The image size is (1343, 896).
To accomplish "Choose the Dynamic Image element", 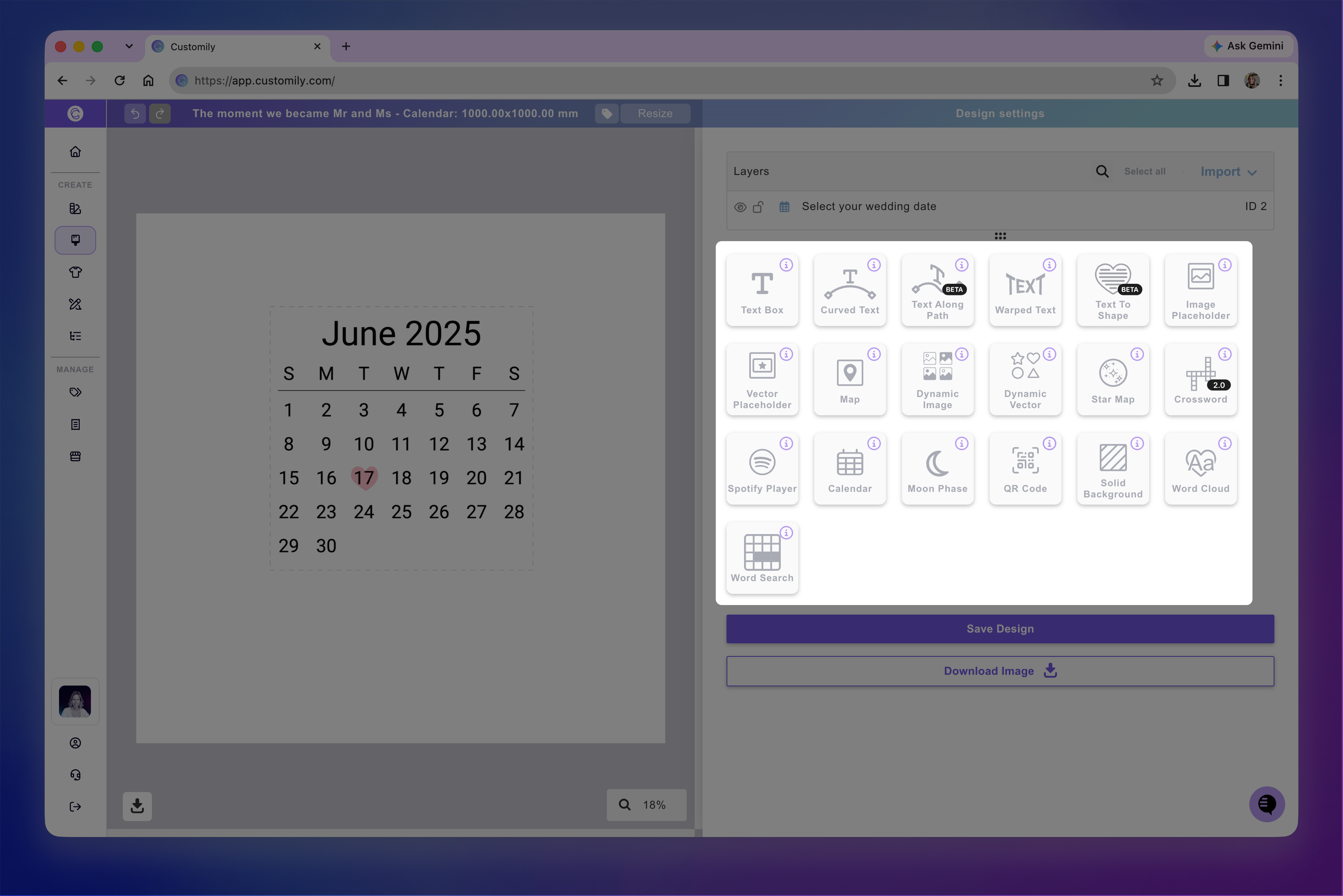I will point(937,379).
